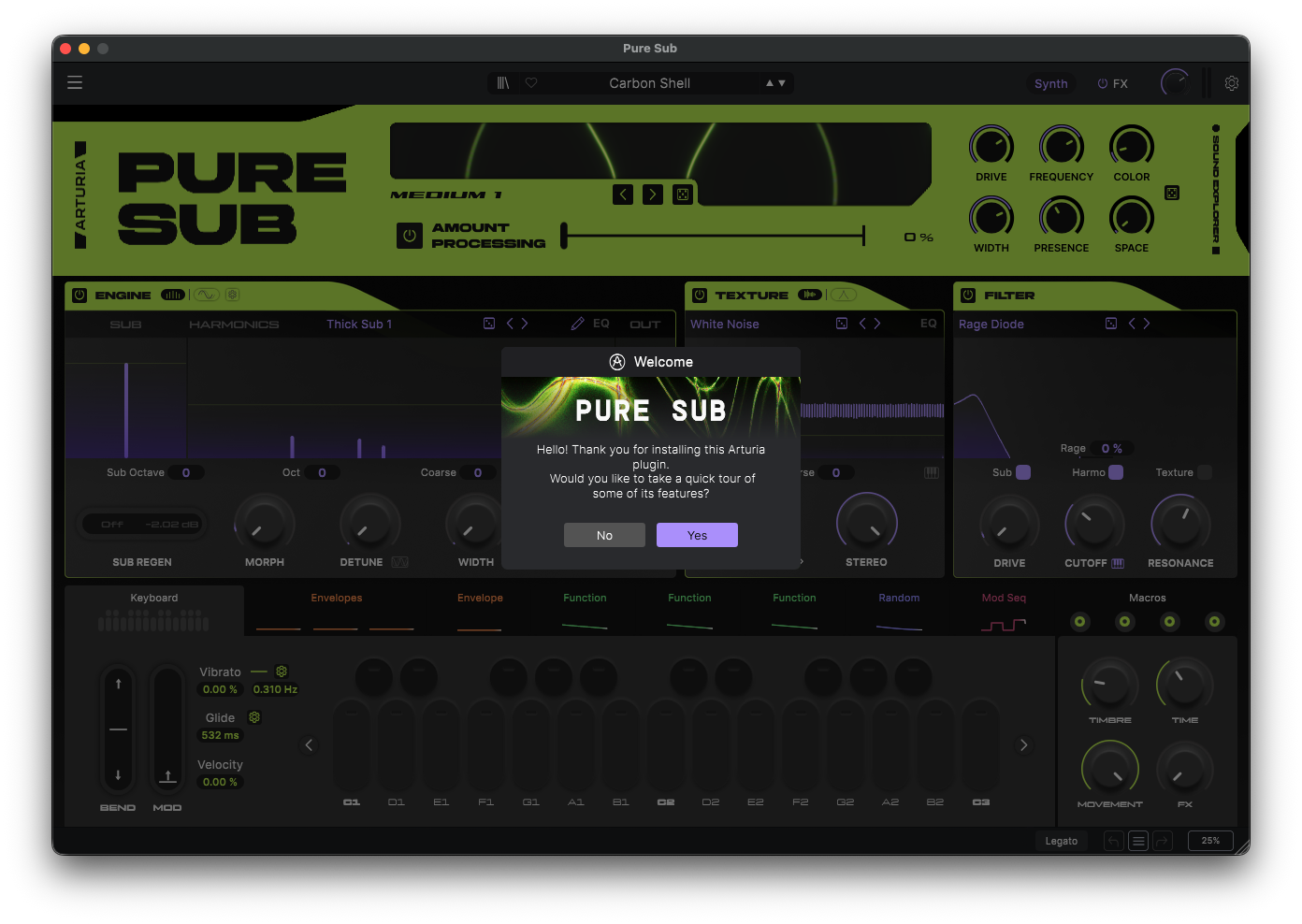Image resolution: width=1302 pixels, height=924 pixels.
Task: Open the hamburger main menu
Action: pos(75,82)
